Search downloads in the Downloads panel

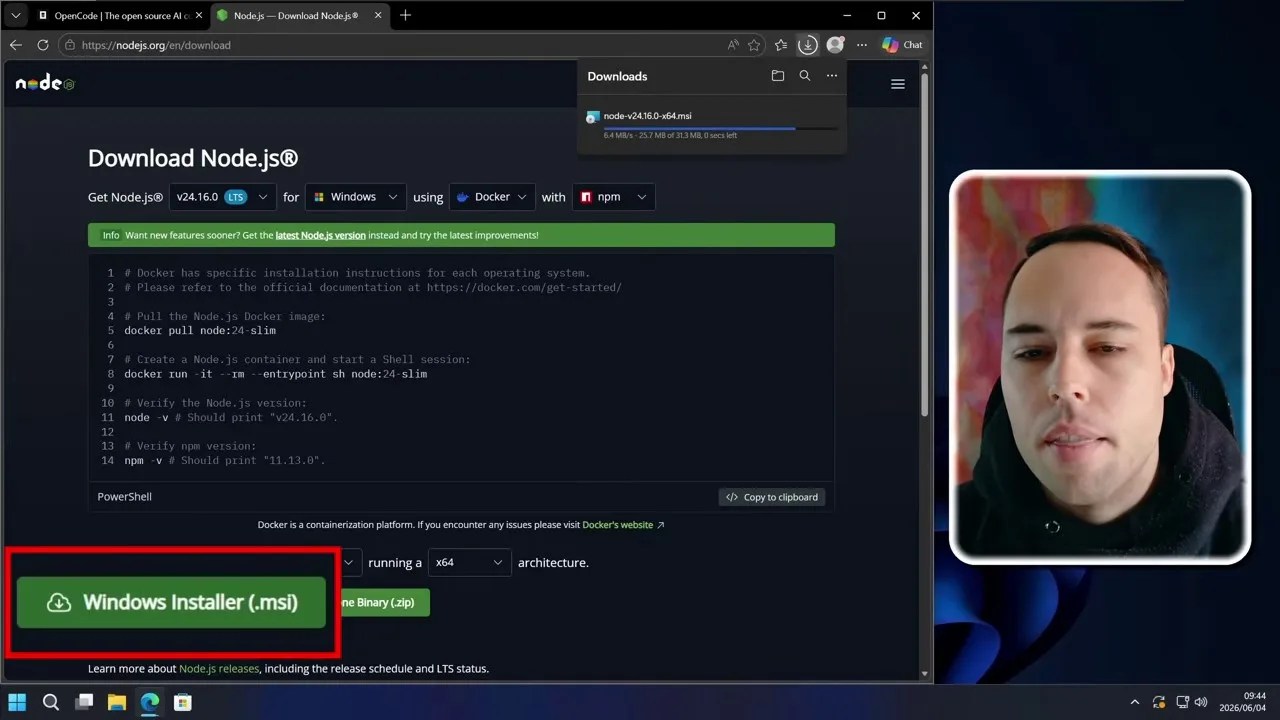click(x=805, y=76)
